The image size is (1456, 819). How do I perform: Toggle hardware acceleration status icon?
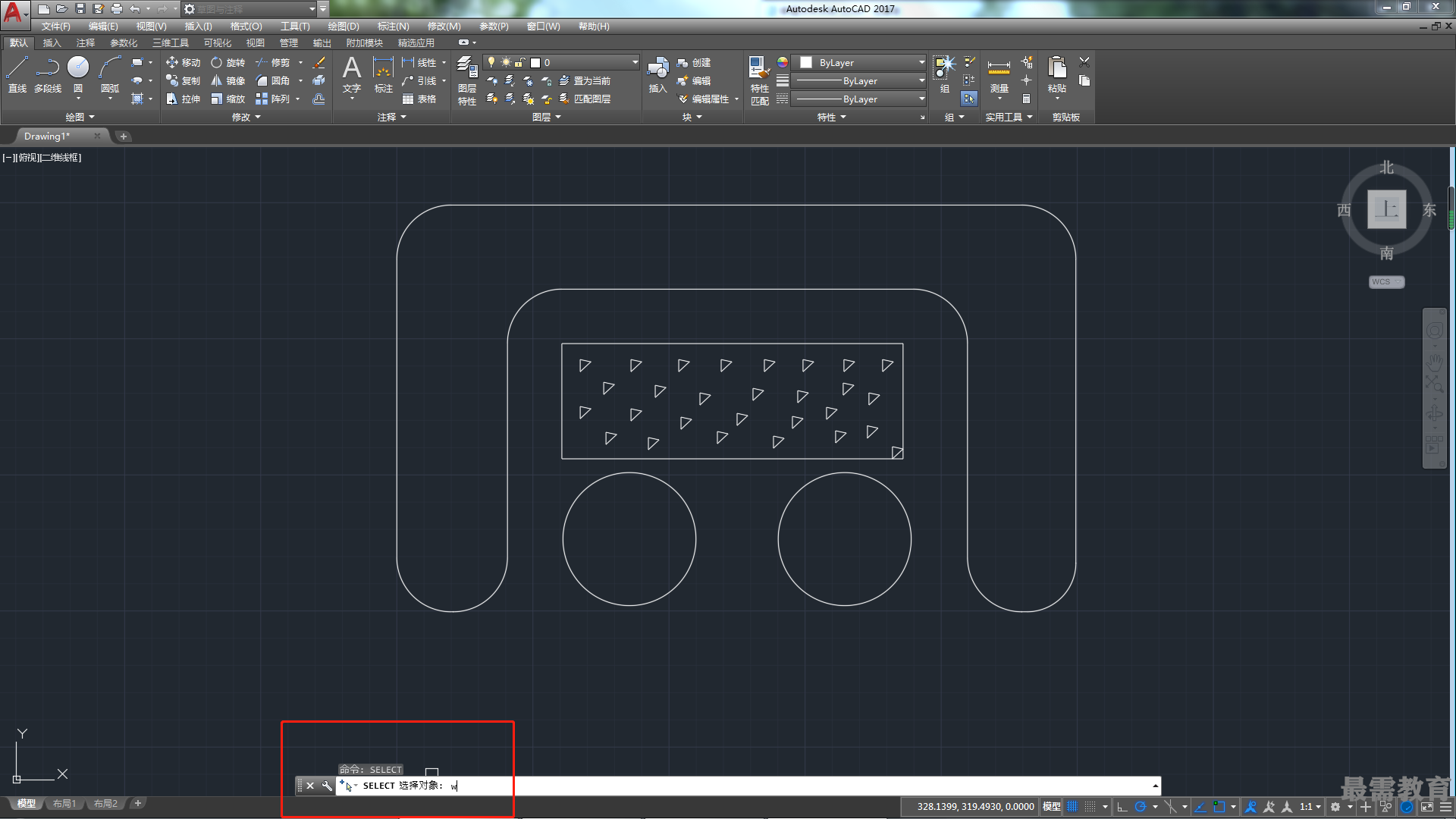(1407, 807)
